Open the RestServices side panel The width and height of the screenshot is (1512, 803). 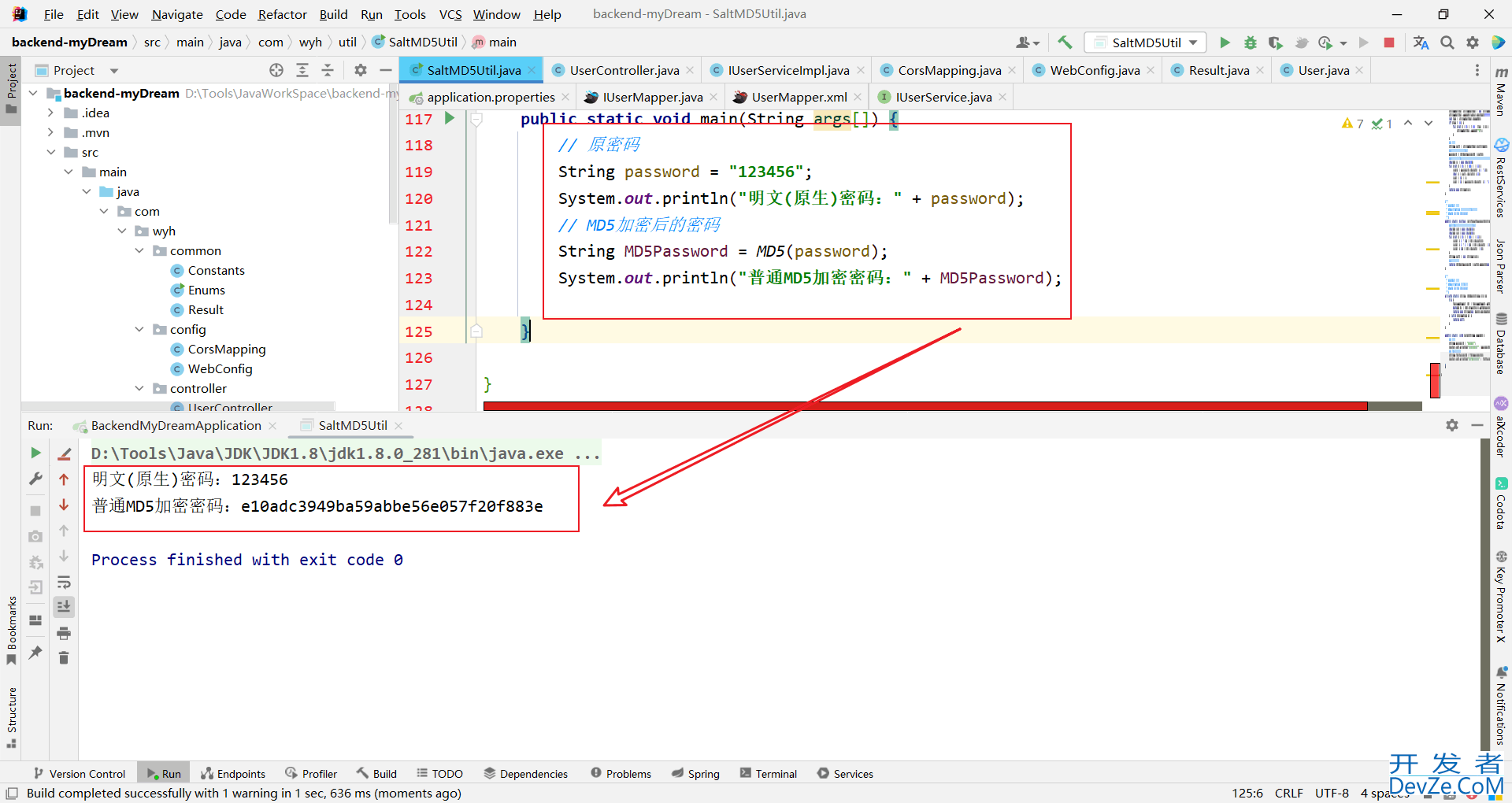coord(1501,179)
